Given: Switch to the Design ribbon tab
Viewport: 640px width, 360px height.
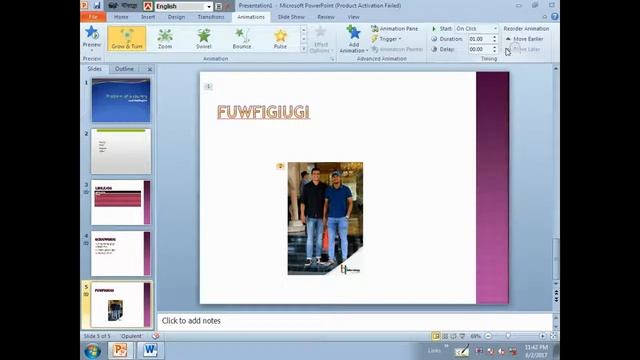Looking at the screenshot, I should tap(176, 17).
